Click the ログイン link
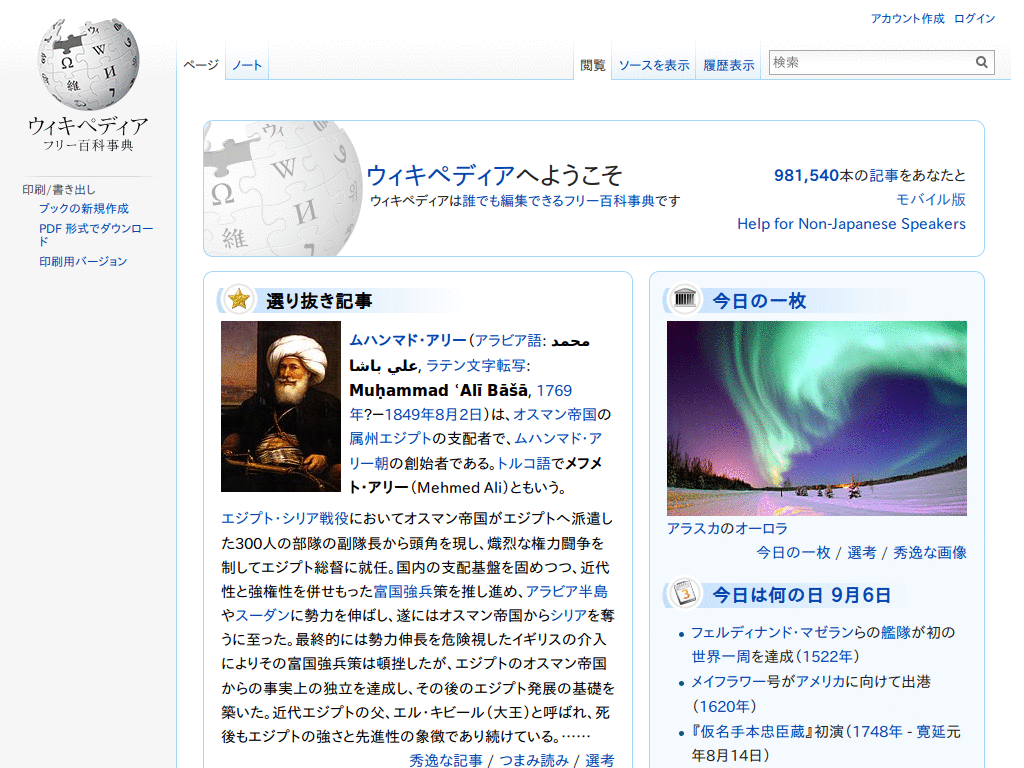The image size is (1024, 768). point(974,18)
